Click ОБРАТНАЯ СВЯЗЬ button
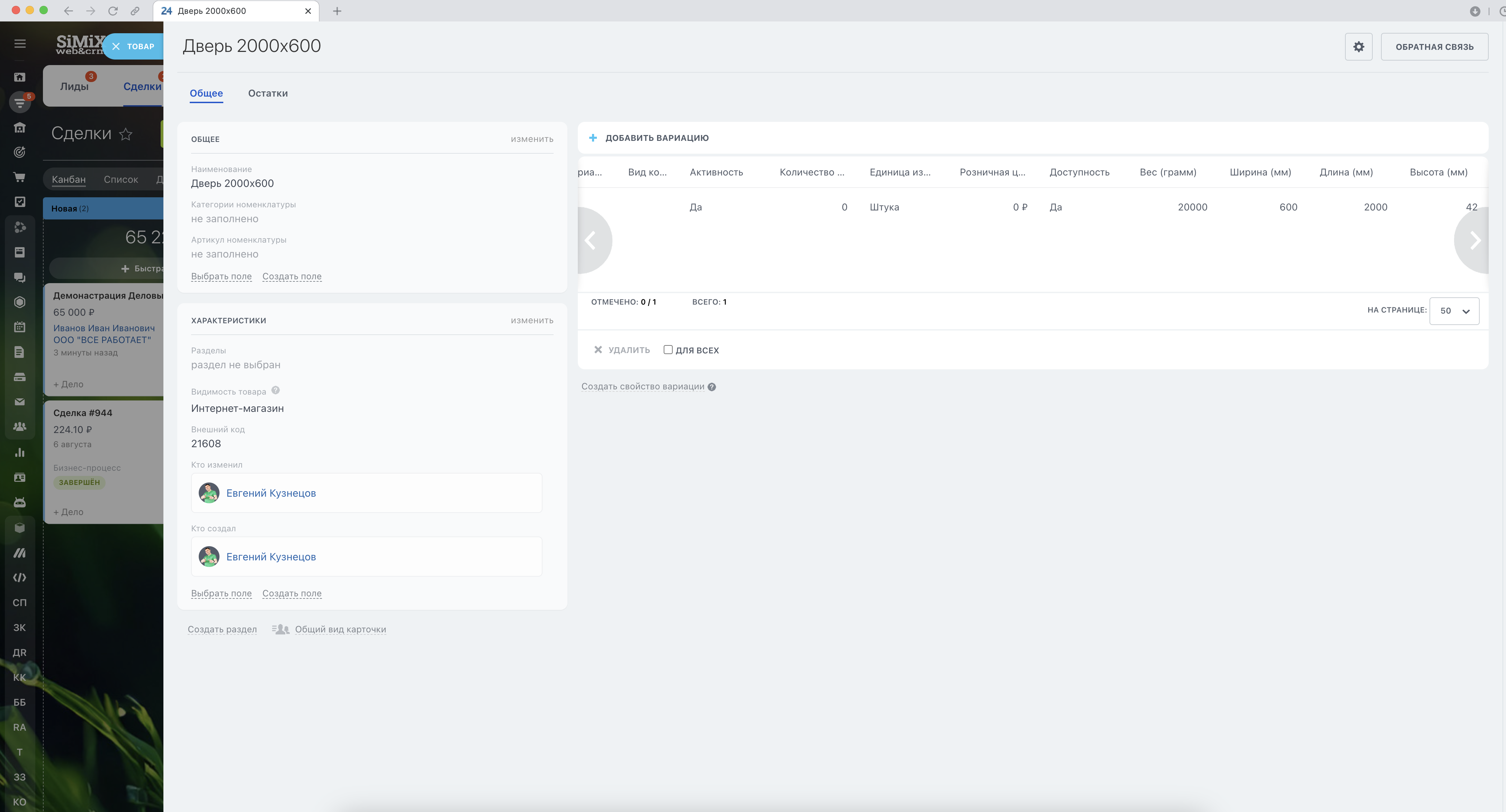 click(1434, 47)
